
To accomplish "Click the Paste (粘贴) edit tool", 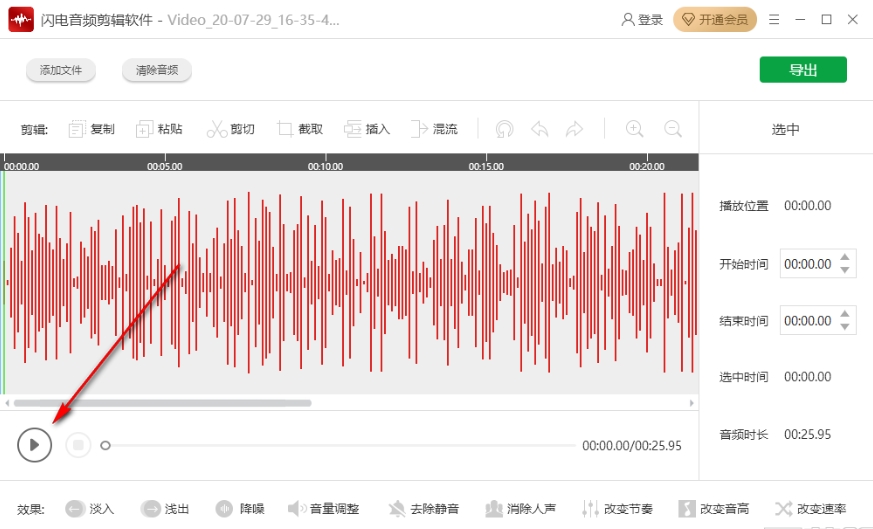I will click(159, 129).
